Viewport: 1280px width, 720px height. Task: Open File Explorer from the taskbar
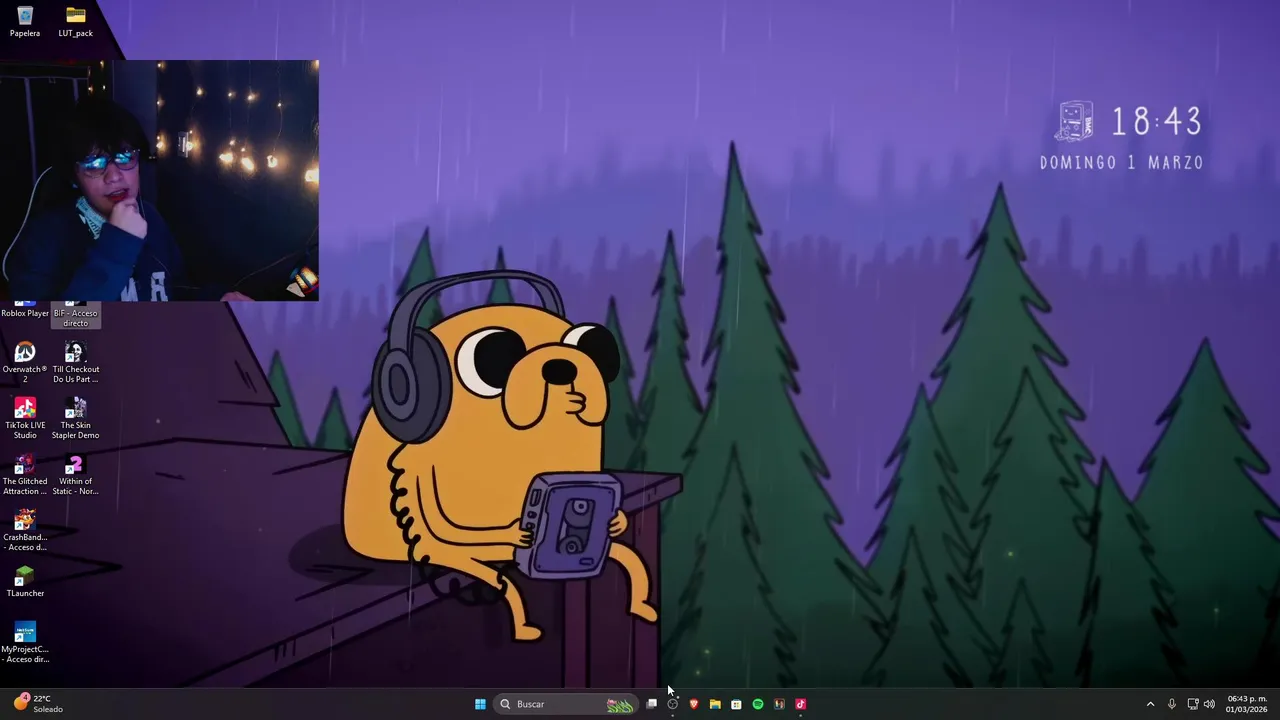click(715, 704)
